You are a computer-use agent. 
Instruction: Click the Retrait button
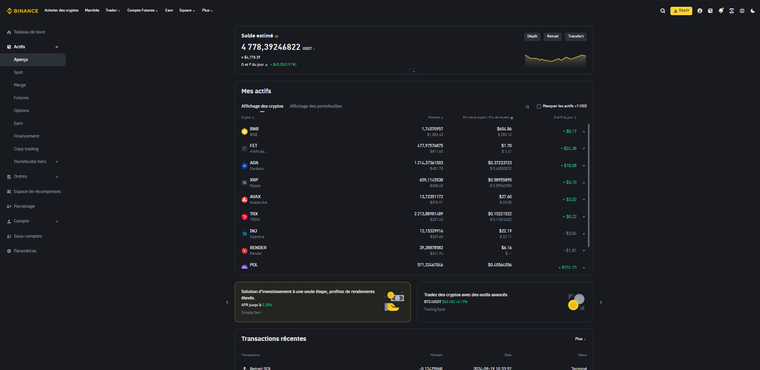click(553, 36)
